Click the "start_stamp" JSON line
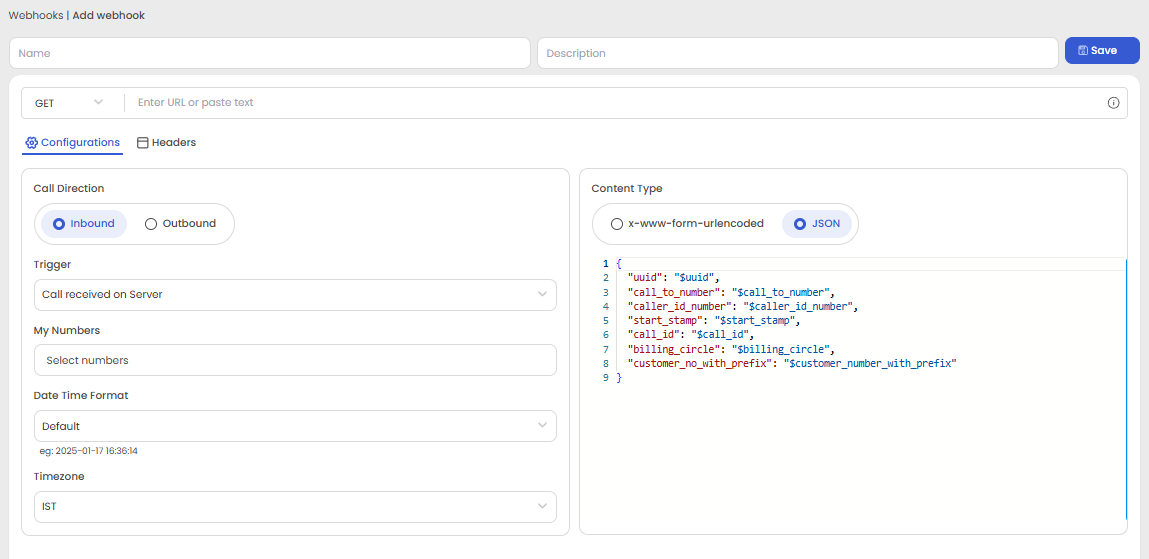The height and width of the screenshot is (559, 1149). (x=714, y=320)
